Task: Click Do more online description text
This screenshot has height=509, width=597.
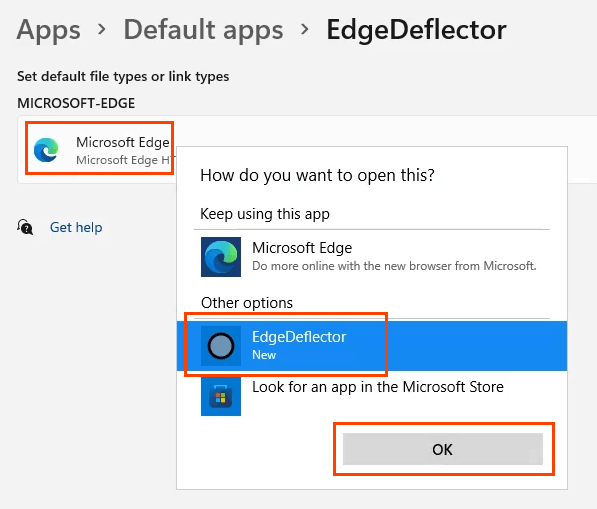Action: pos(394,266)
